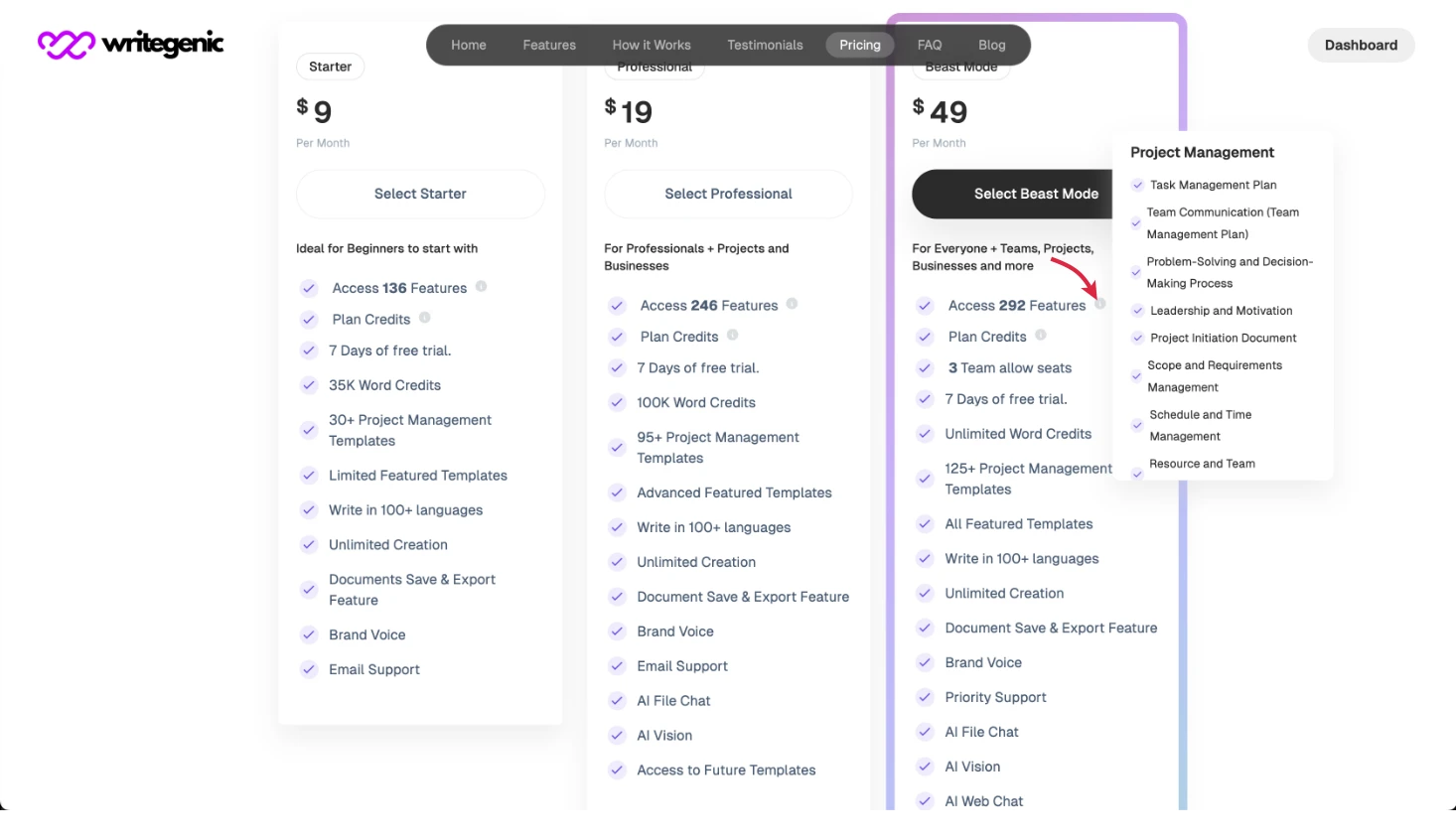Click checkmark beside Starter plan Email Support

309,669
